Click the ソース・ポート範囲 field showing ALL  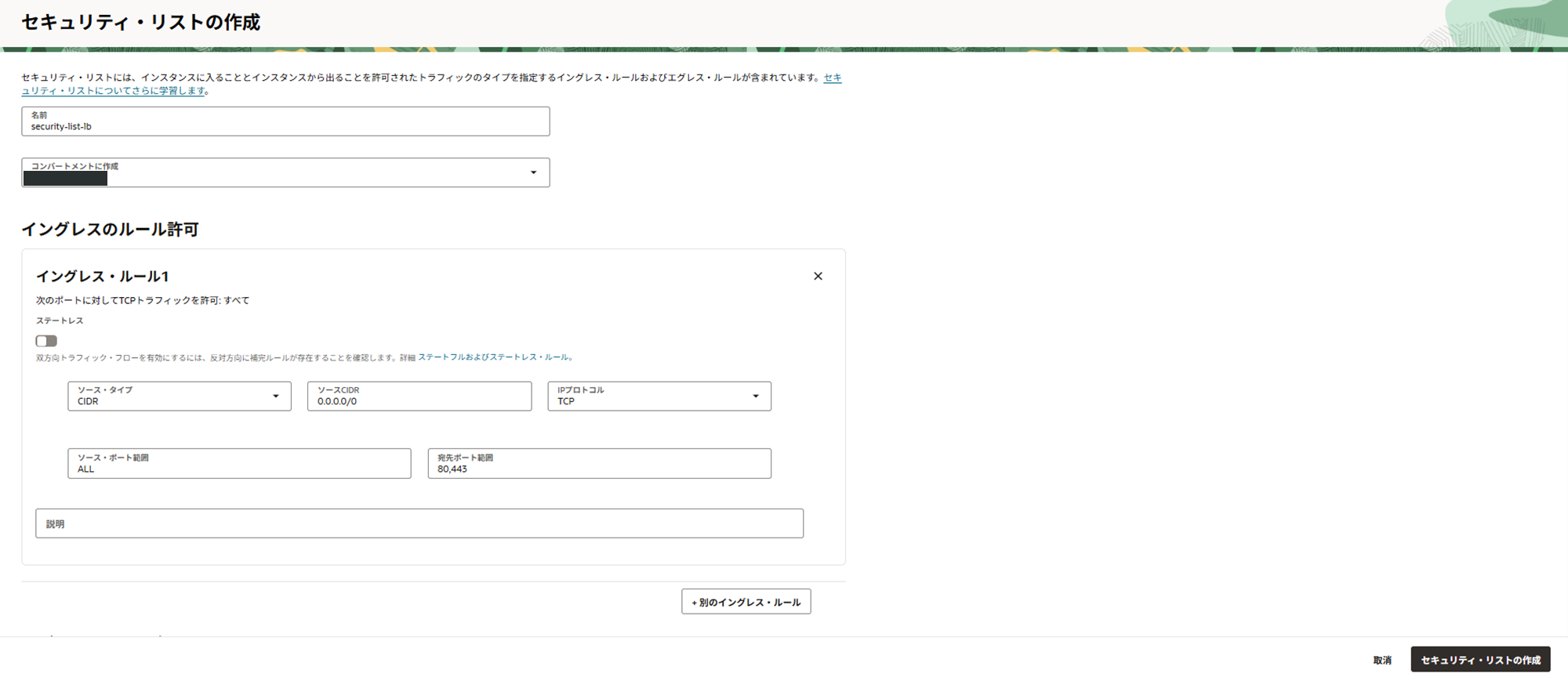[x=239, y=463]
